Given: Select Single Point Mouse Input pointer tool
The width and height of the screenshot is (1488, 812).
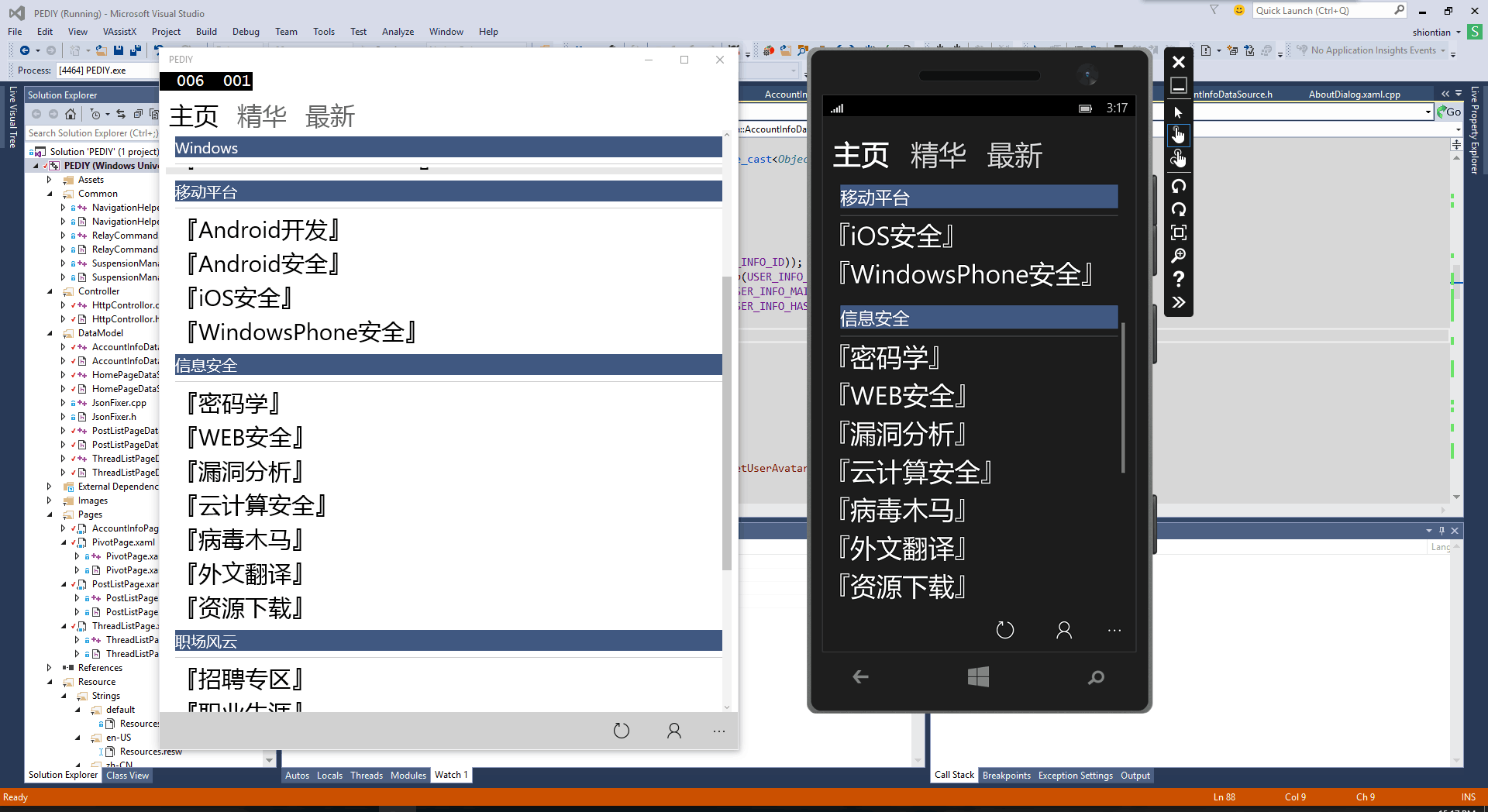Looking at the screenshot, I should coord(1179,112).
